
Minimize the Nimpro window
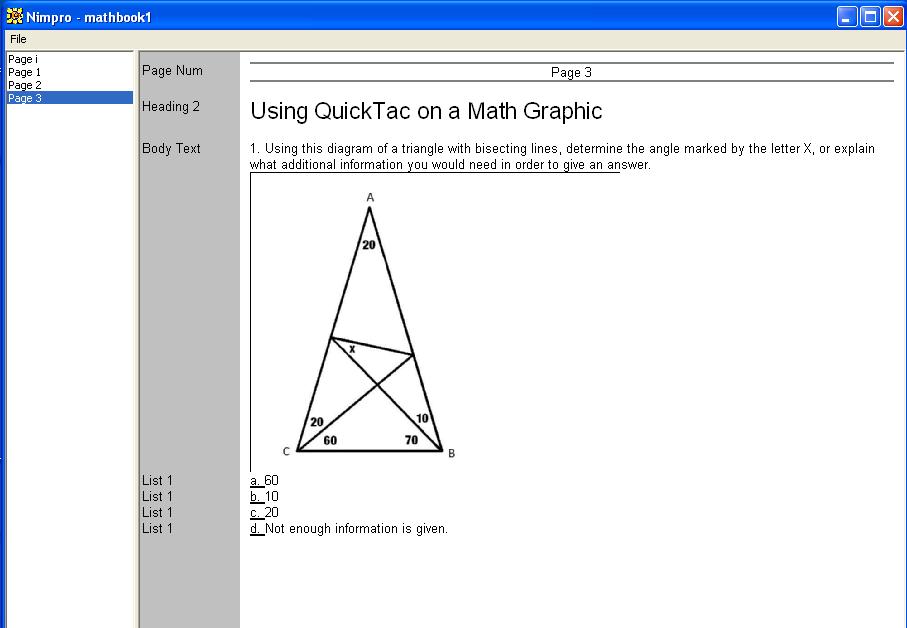[x=847, y=17]
